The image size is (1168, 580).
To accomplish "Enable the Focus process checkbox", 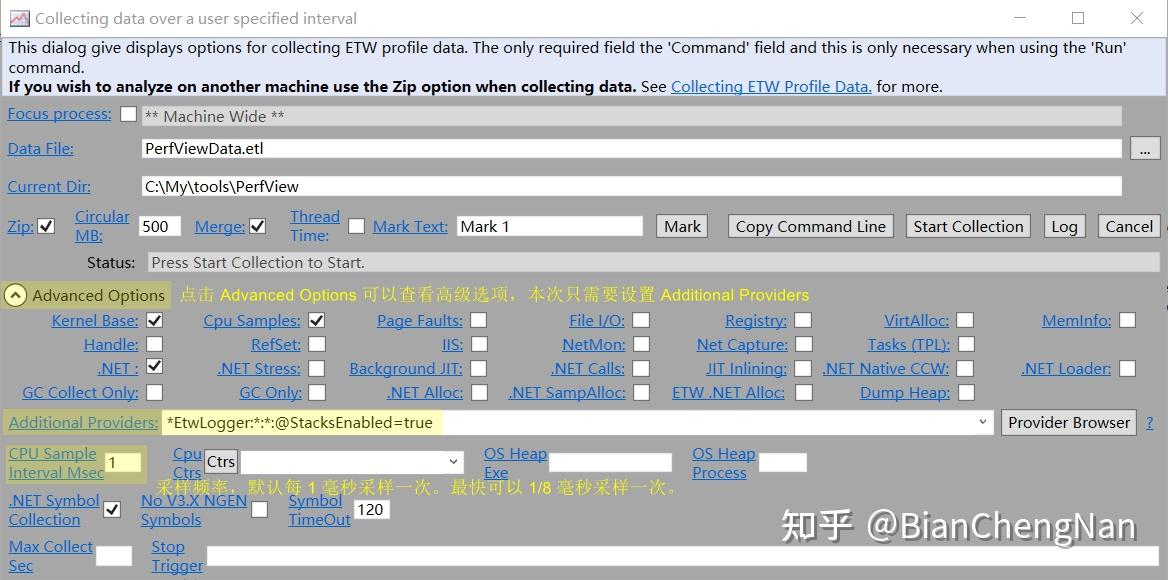I will click(x=129, y=114).
